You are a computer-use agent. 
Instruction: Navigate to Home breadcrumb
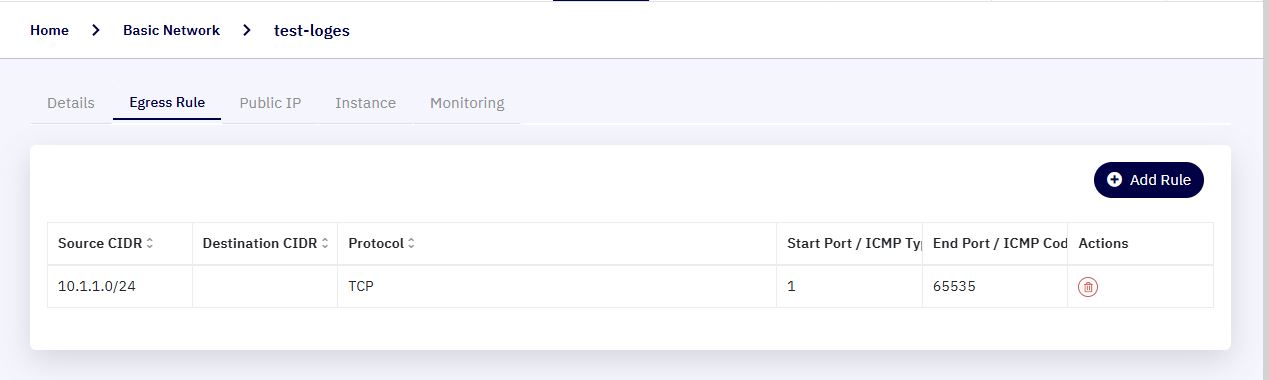tap(49, 30)
